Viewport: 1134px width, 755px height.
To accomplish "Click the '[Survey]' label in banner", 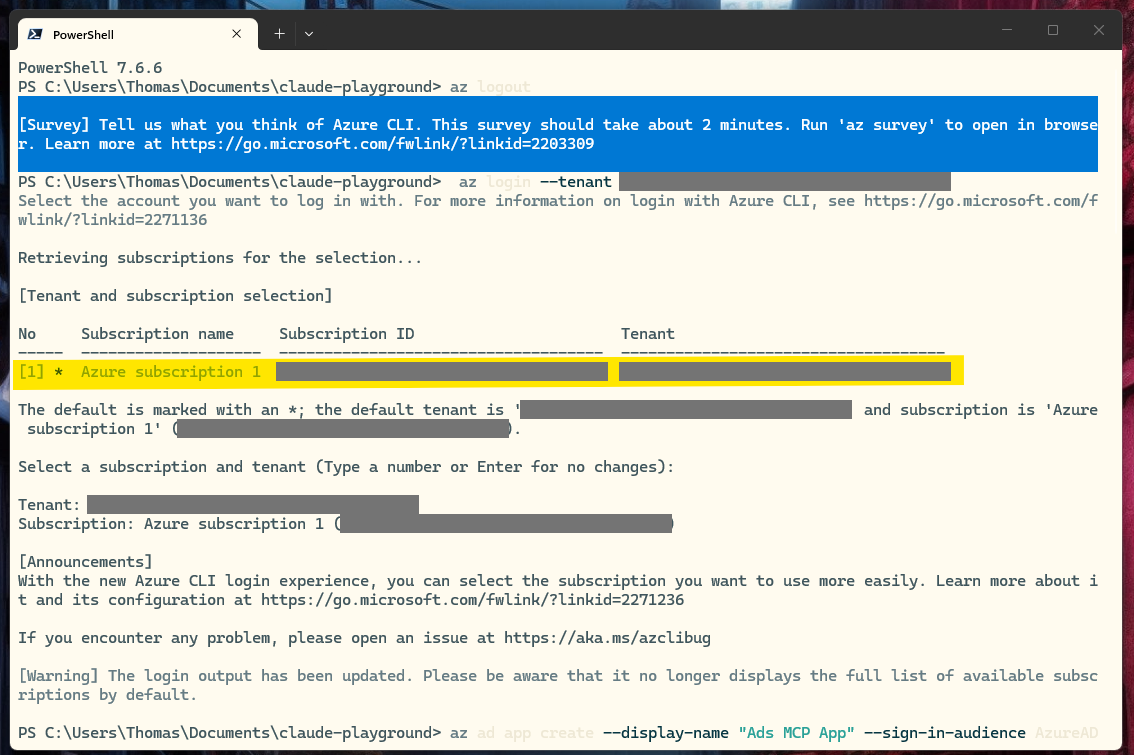I will (54, 125).
